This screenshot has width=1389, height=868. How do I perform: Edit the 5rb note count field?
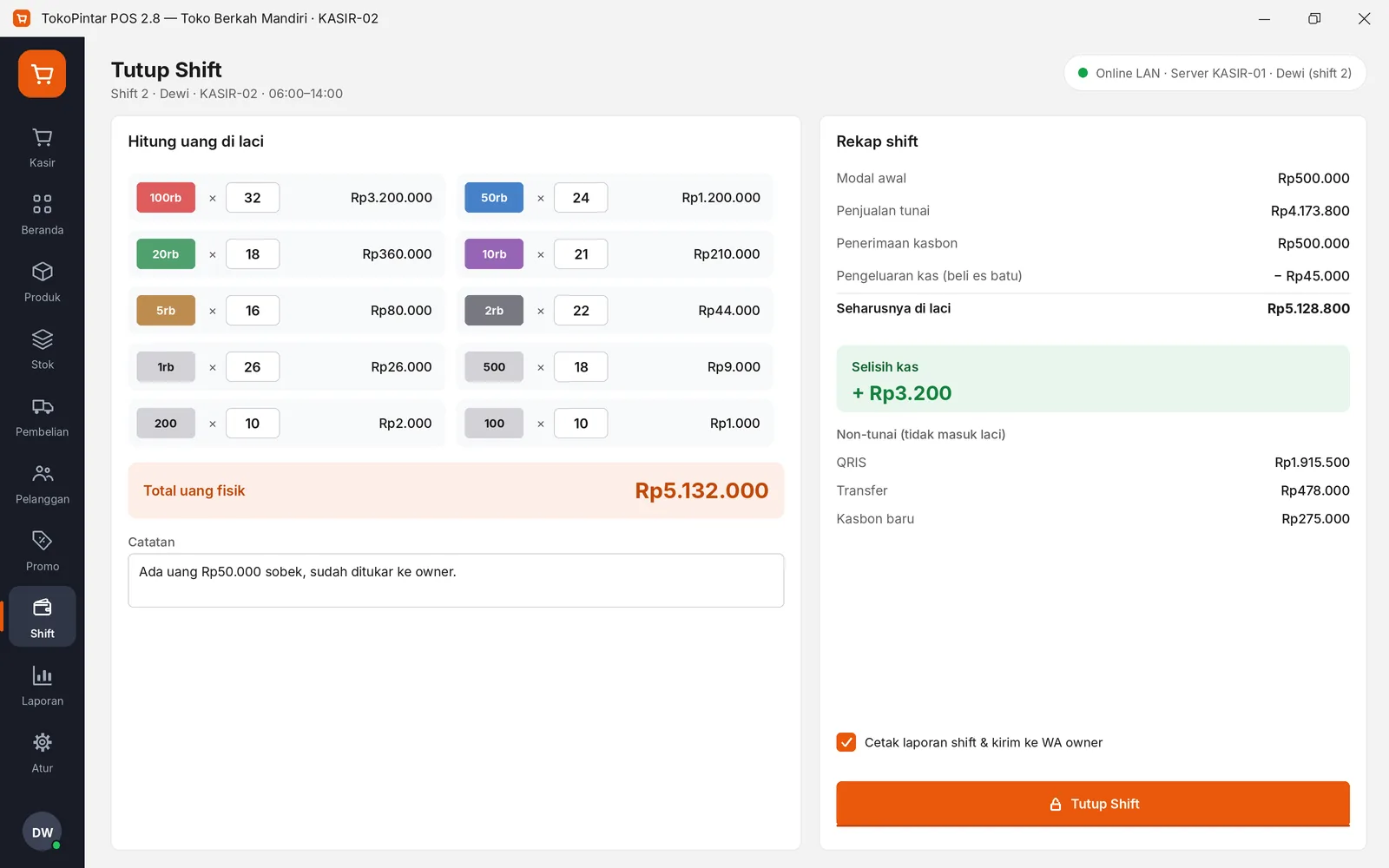[x=253, y=311]
